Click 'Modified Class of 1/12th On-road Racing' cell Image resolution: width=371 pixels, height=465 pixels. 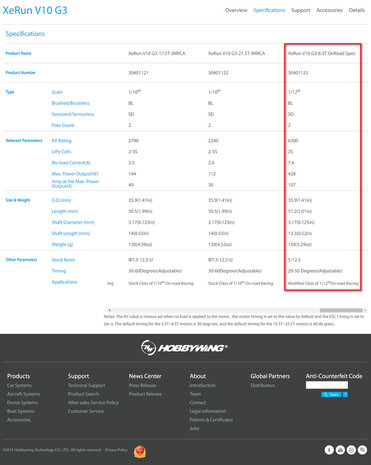tap(323, 283)
